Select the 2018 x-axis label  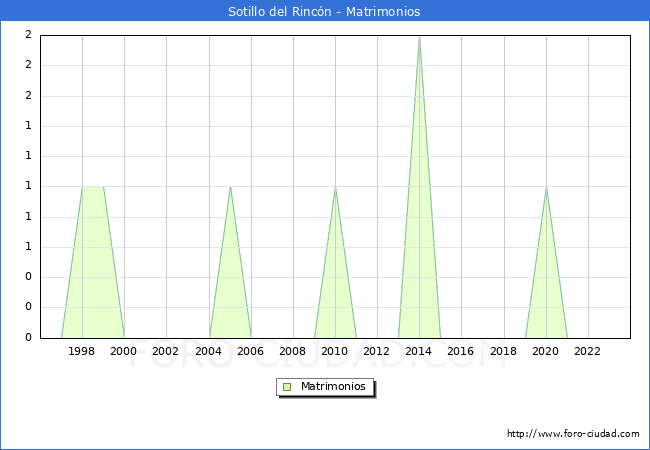(503, 351)
